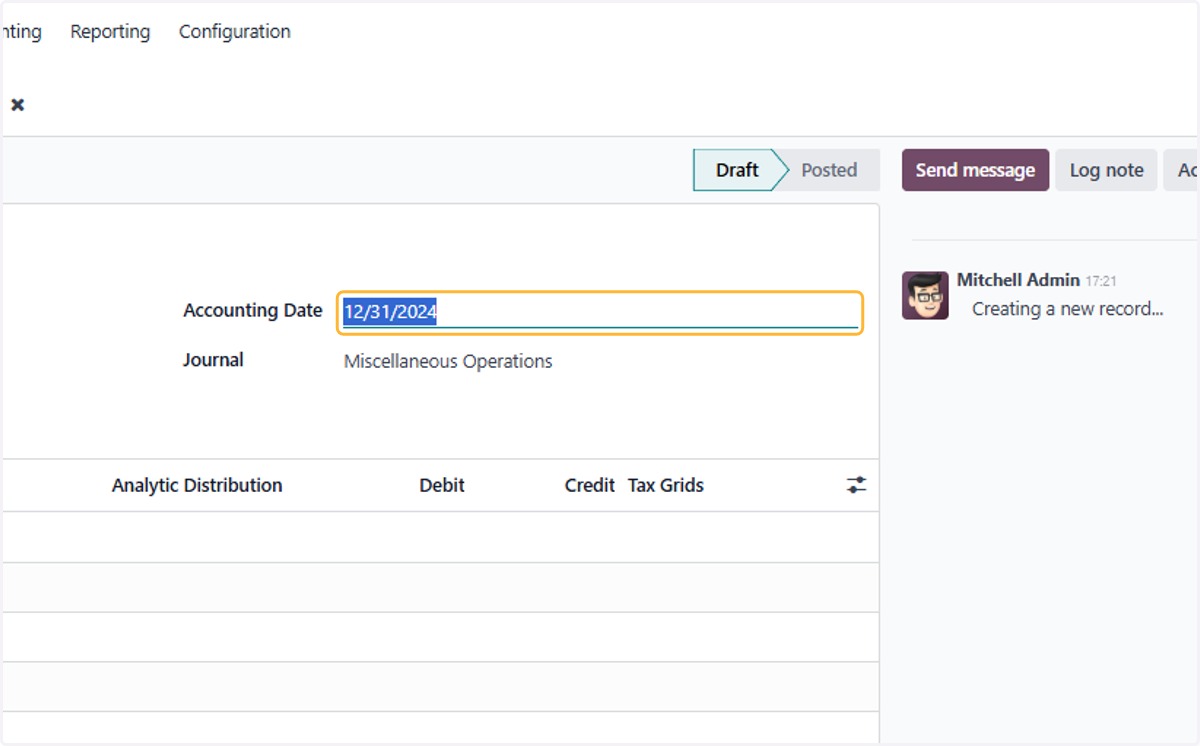Open column settings adjust icon

click(856, 485)
